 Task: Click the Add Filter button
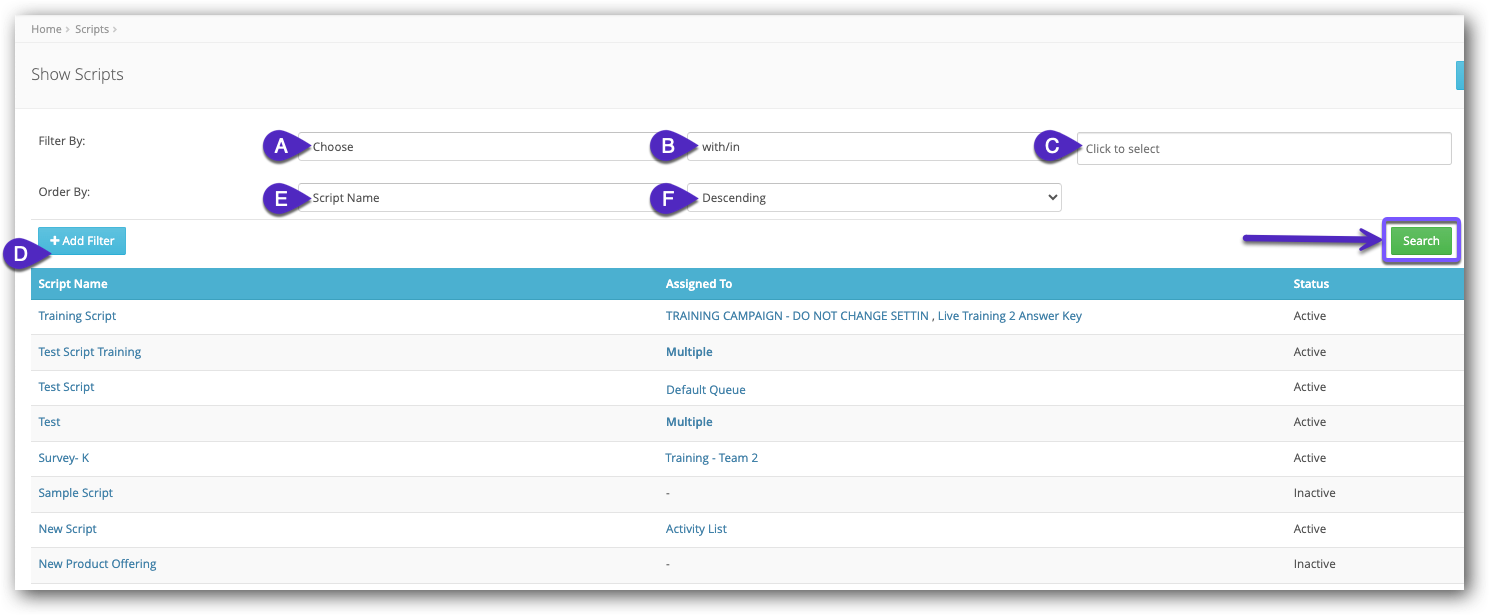point(82,241)
